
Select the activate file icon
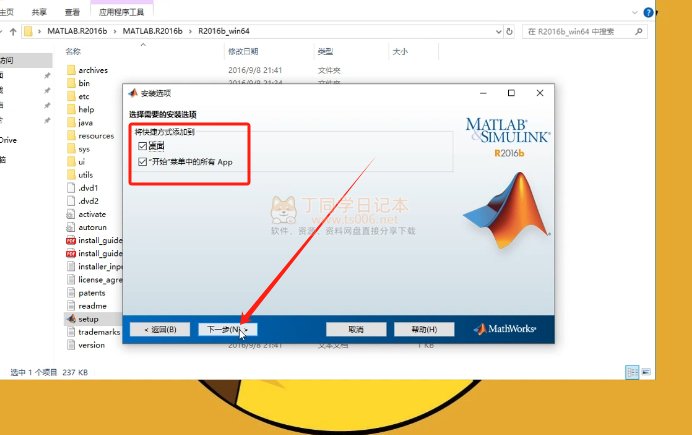pos(71,214)
